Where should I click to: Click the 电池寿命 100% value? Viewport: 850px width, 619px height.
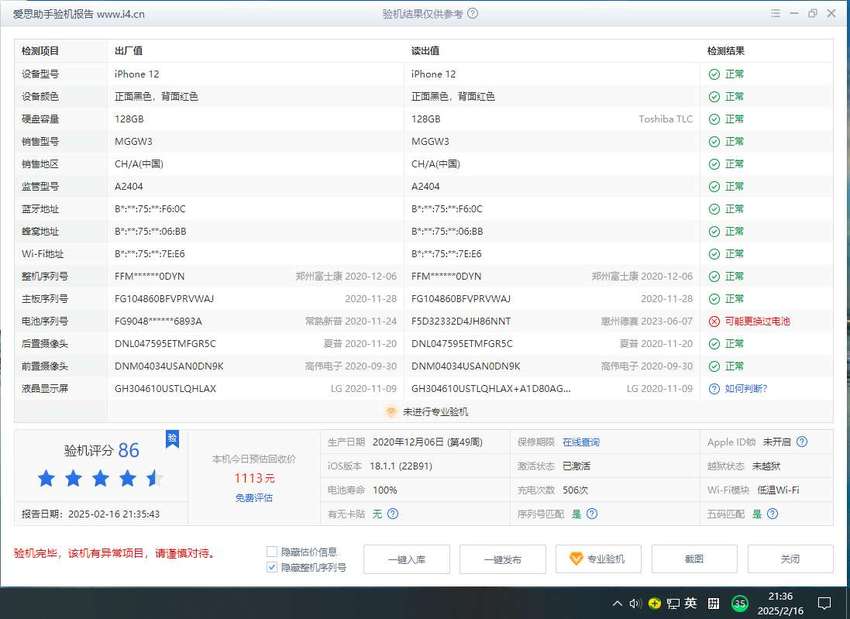pos(385,490)
